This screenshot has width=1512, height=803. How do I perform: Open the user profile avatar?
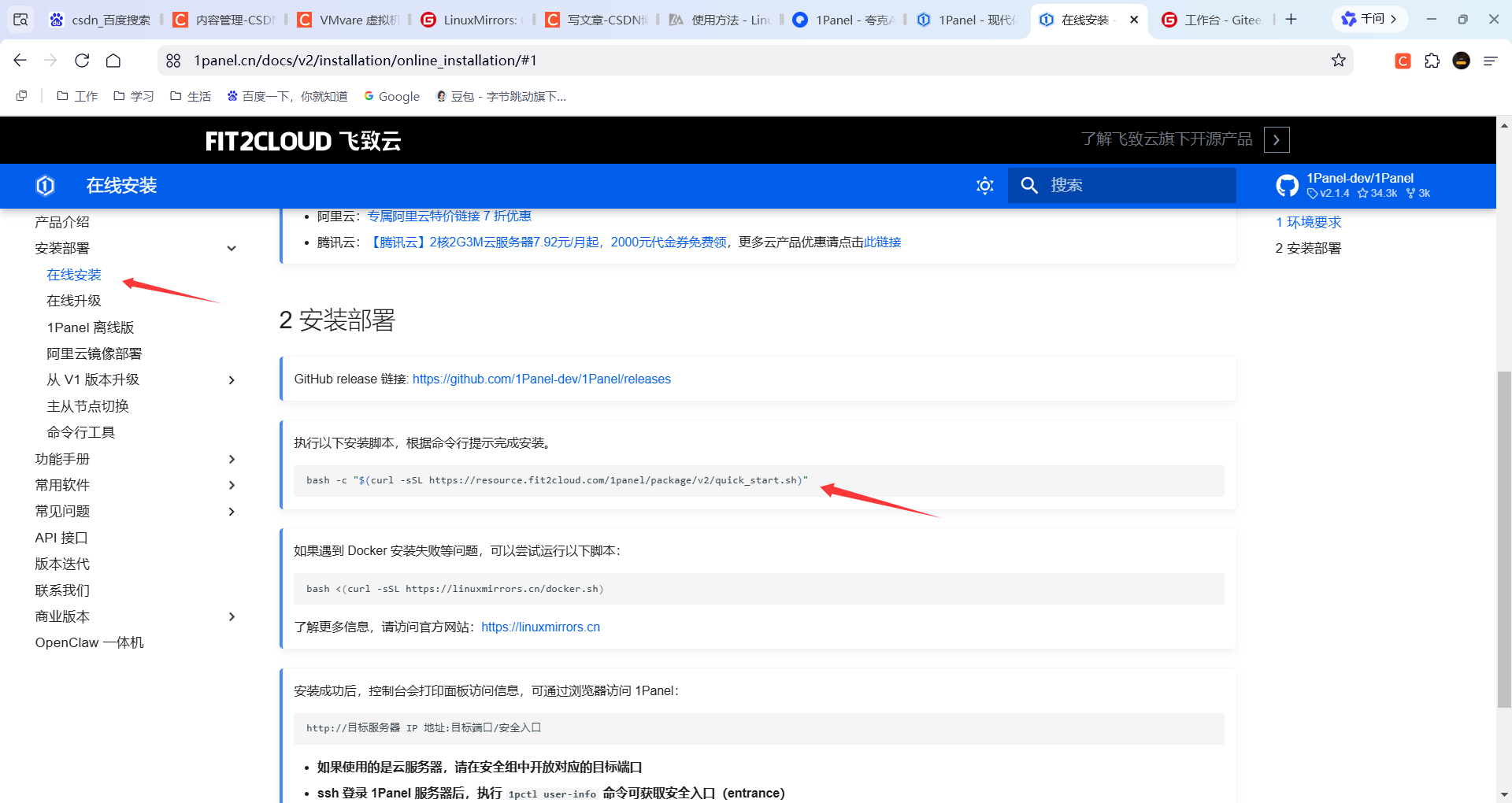pyautogui.click(x=1462, y=61)
